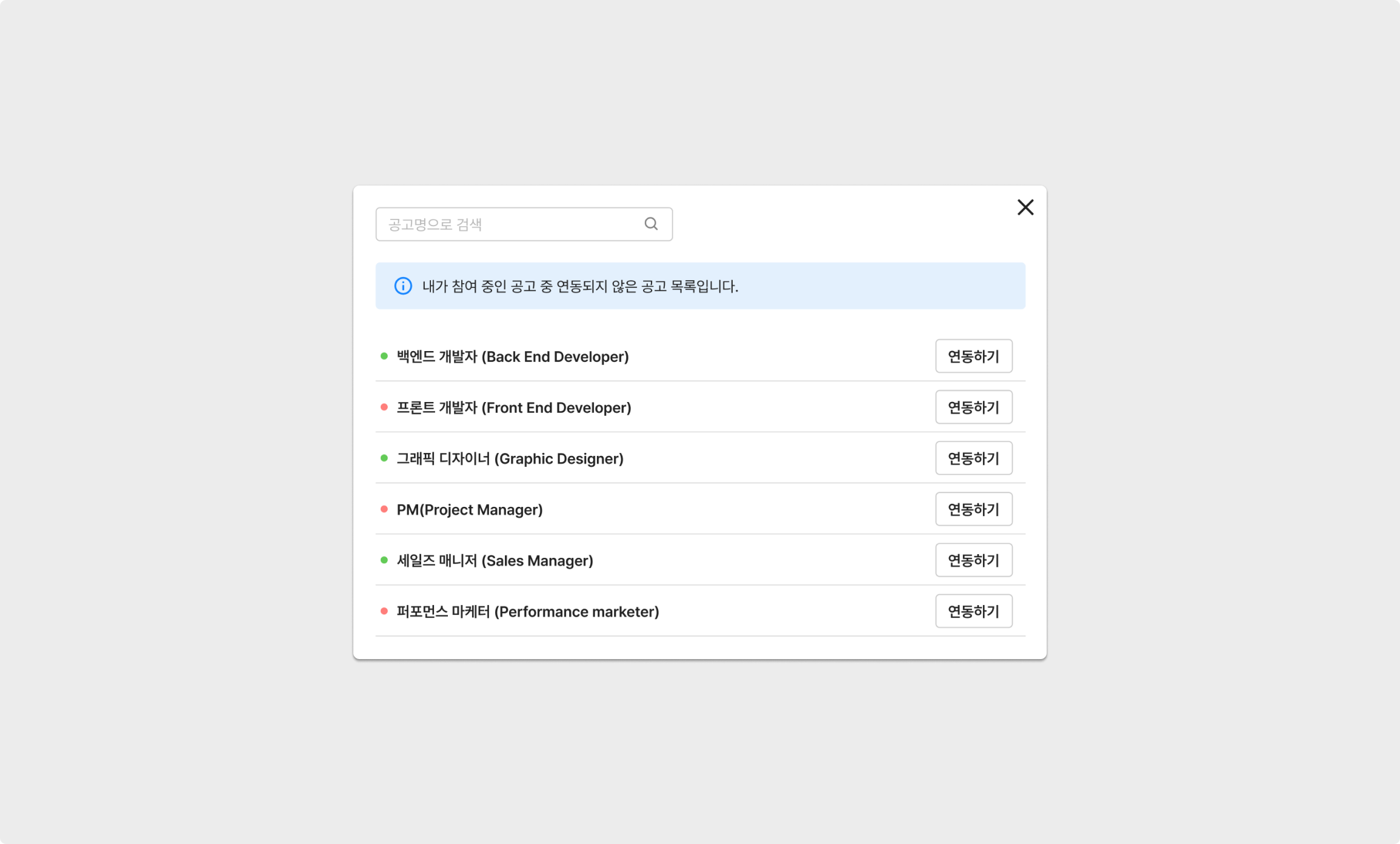Click the search magnifier icon
The image size is (1400, 844).
[651, 224]
